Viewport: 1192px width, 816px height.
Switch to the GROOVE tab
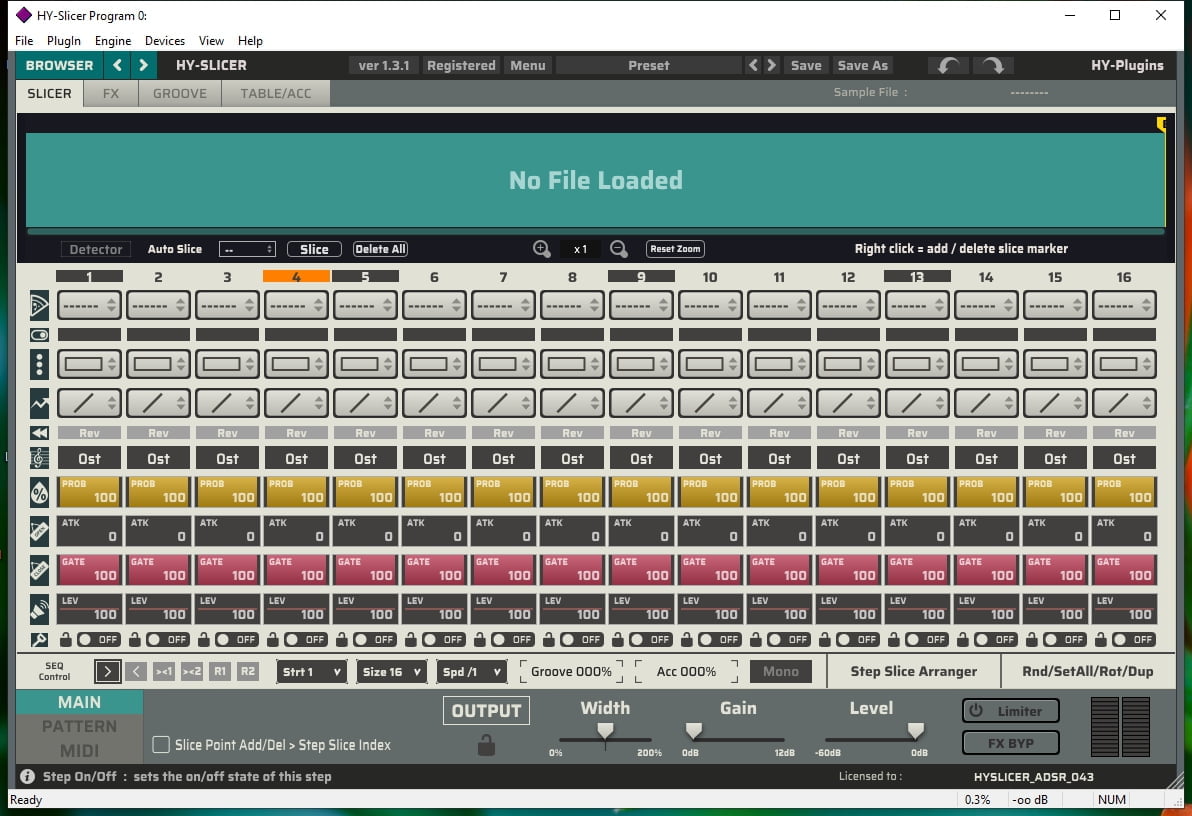pyautogui.click(x=179, y=94)
